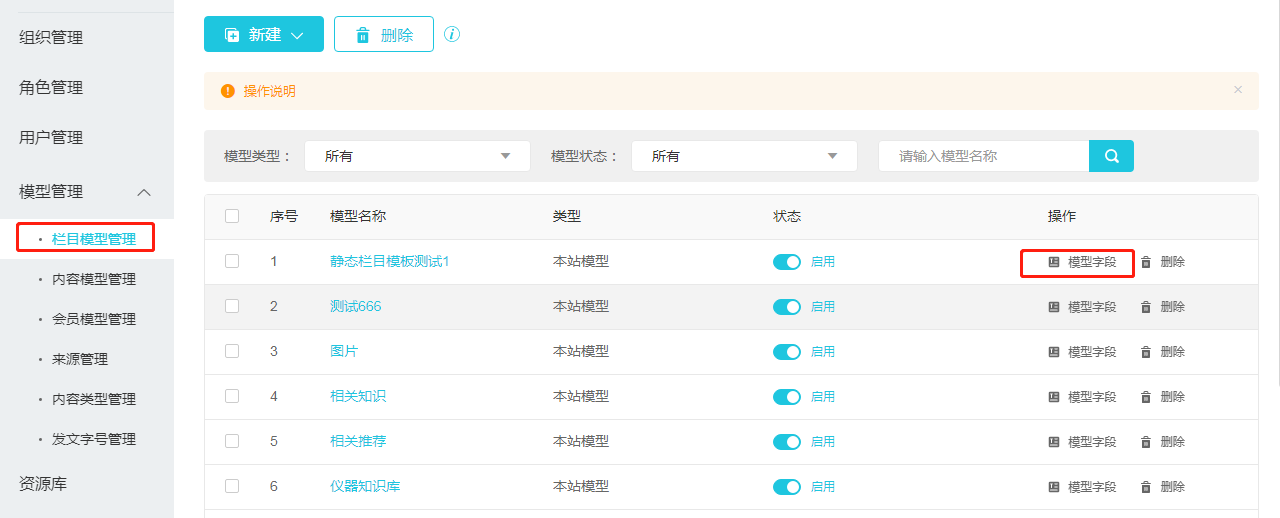Toggle the status switch for 图片

pyautogui.click(x=787, y=352)
